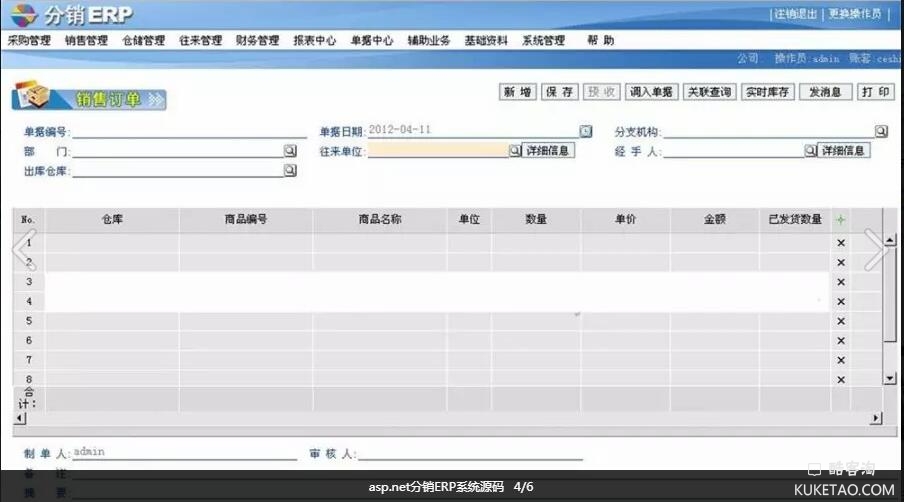Delete row 3 with its X icon
The image size is (904, 502).
[841, 282]
